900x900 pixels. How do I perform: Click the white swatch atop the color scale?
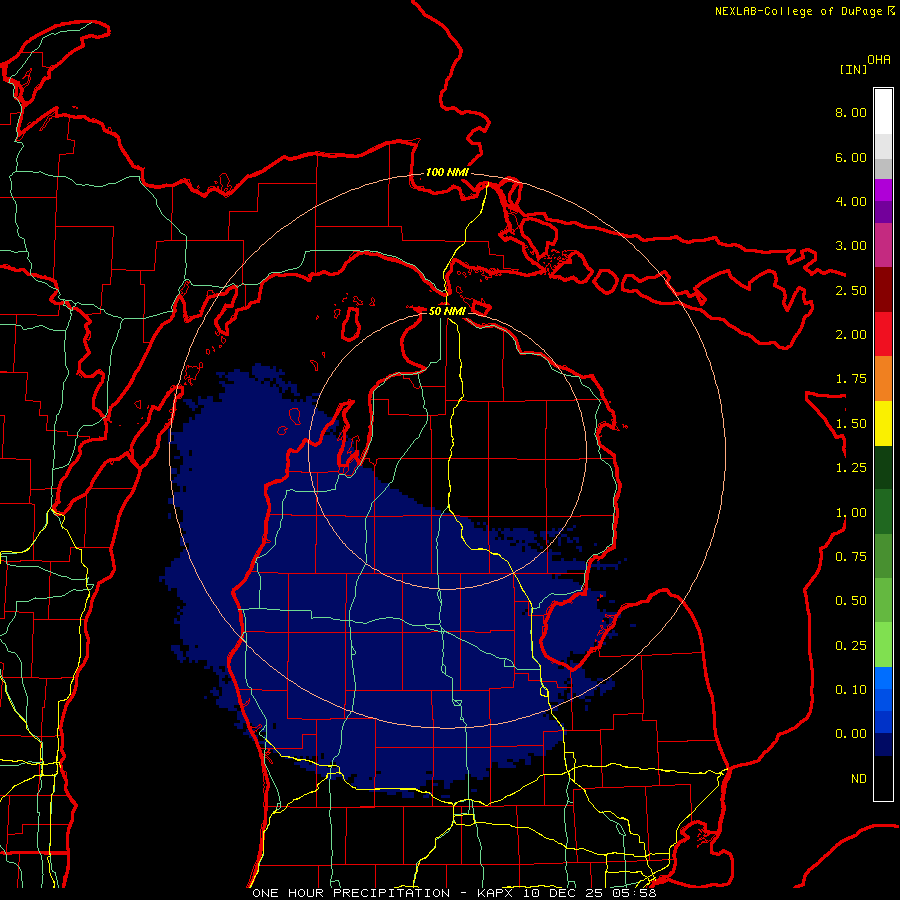point(883,111)
